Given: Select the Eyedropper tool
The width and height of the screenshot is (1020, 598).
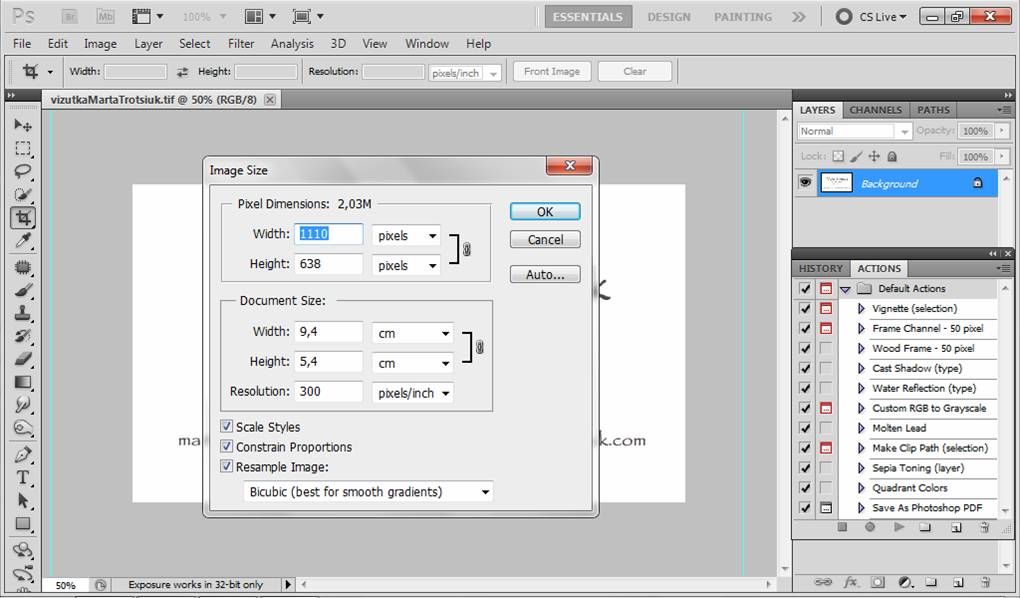Looking at the screenshot, I should click(x=23, y=241).
